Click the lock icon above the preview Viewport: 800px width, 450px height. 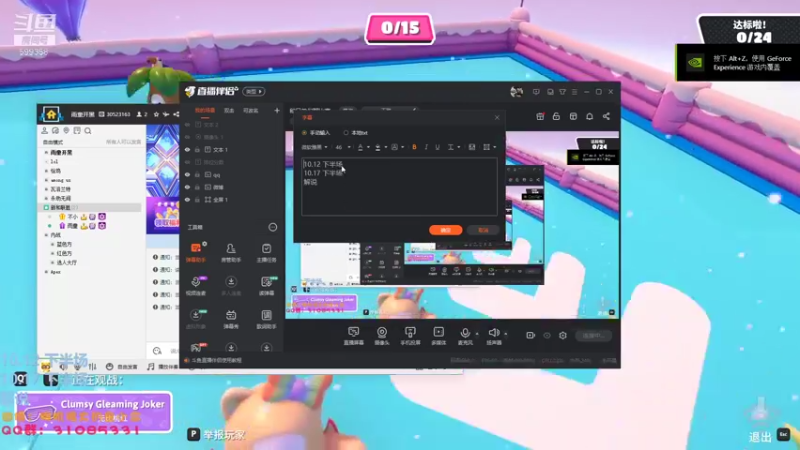coord(556,116)
